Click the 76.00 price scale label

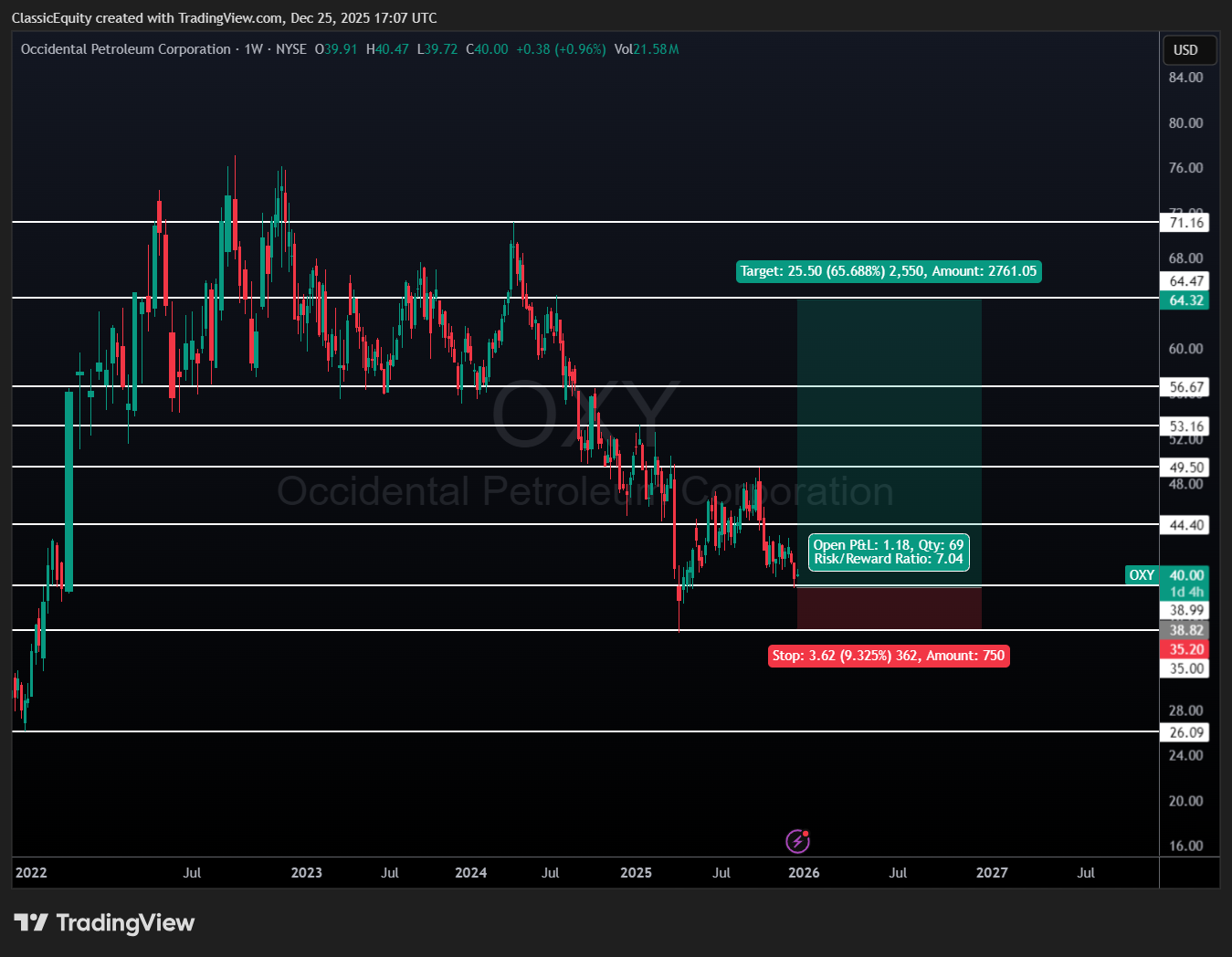pyautogui.click(x=1186, y=168)
